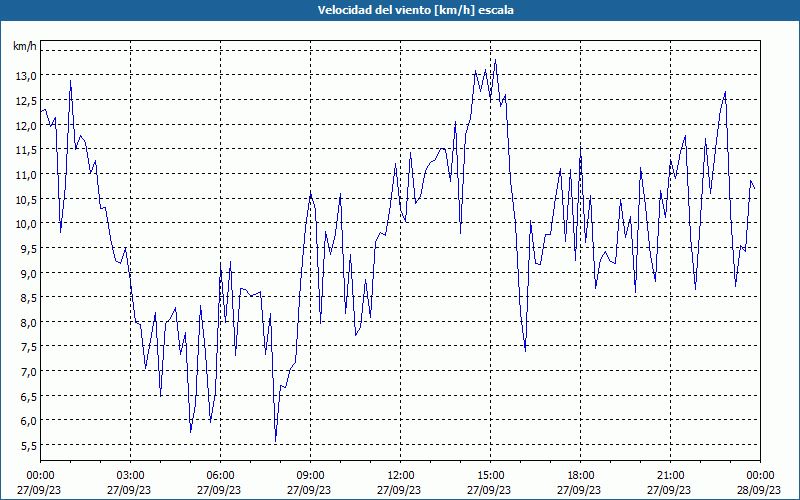800x500 pixels.
Task: Click the 18:00 time label
Action: point(581,476)
